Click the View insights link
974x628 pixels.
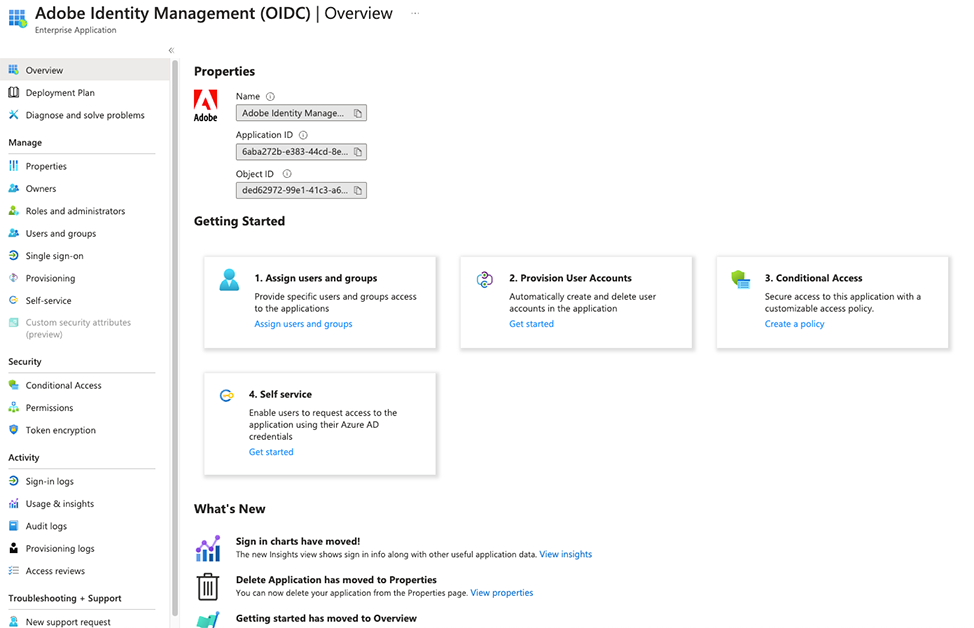click(565, 554)
